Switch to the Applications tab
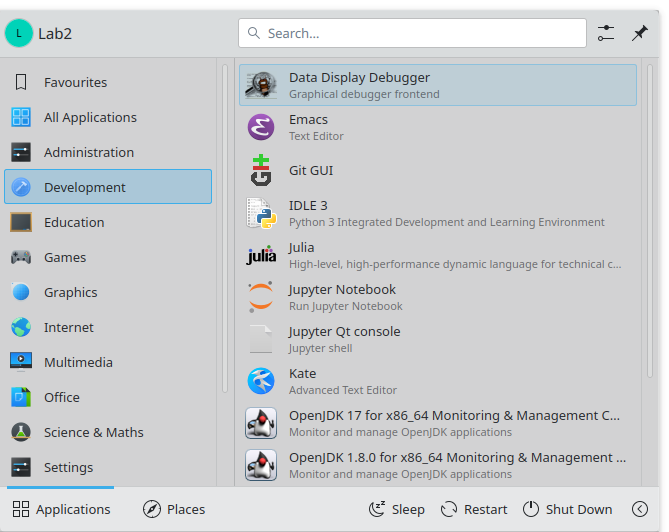 point(62,509)
